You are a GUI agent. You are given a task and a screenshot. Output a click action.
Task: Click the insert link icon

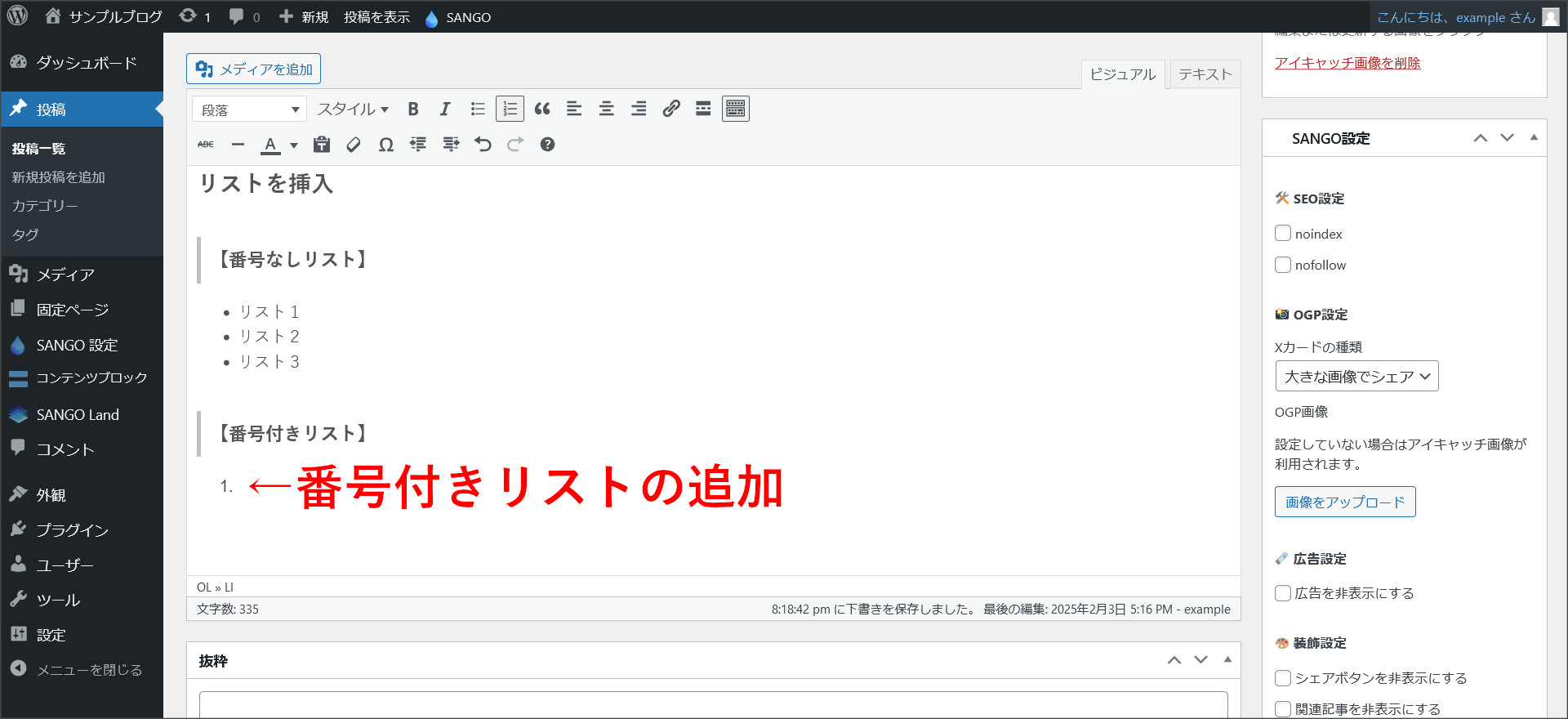(671, 109)
